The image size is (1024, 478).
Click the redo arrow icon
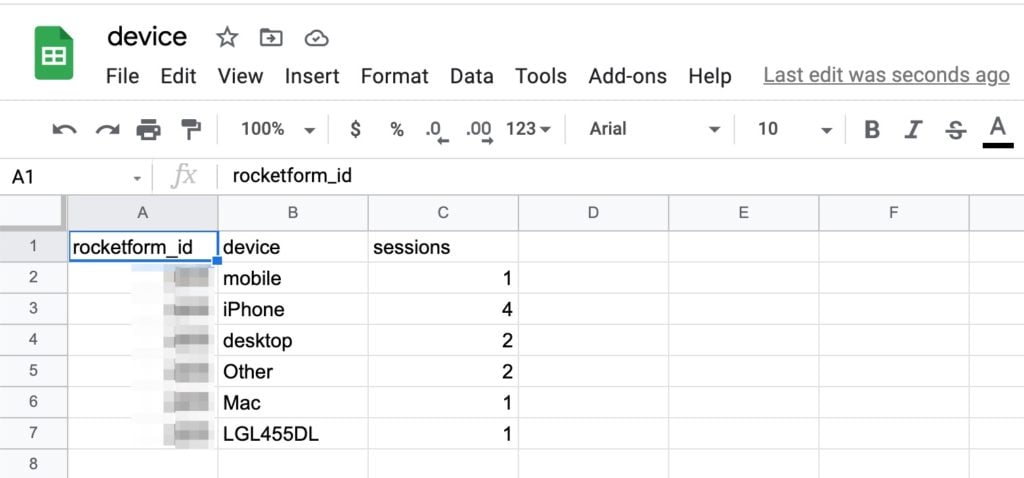click(x=107, y=129)
